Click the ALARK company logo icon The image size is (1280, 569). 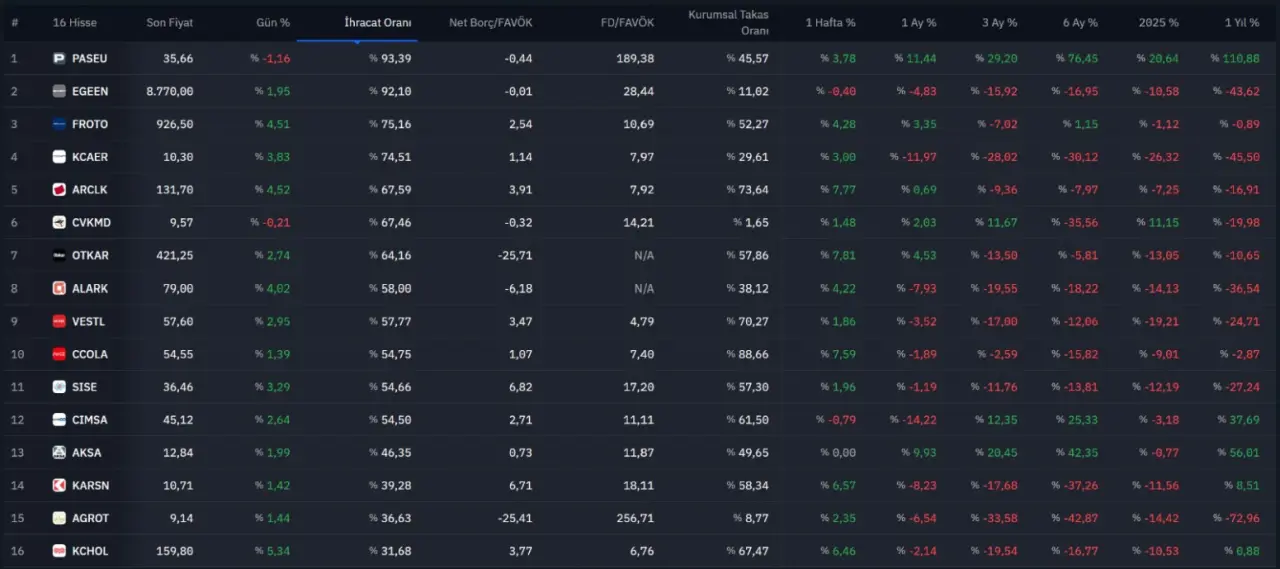(59, 289)
